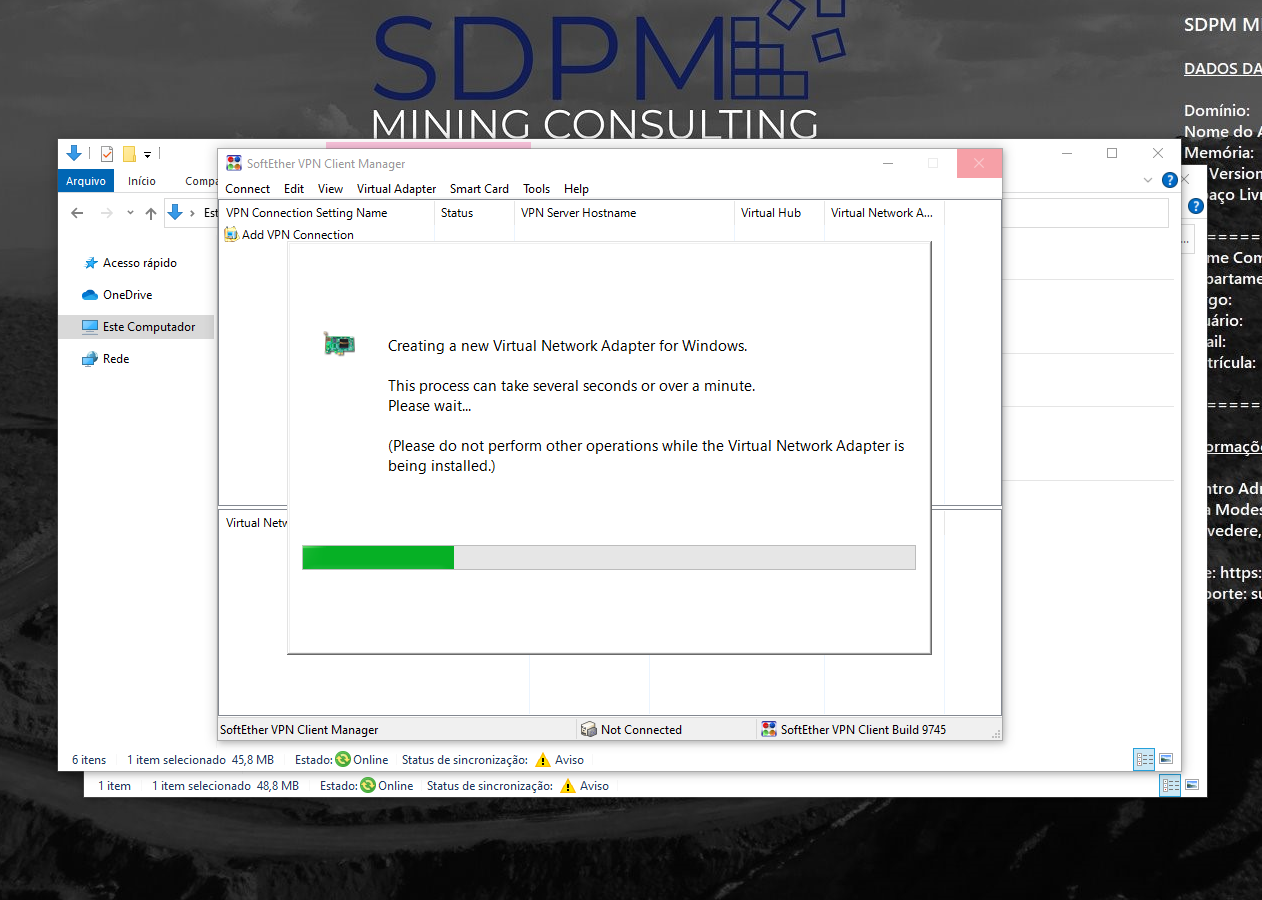The image size is (1262, 900).
Task: Expand the Explorer ribbon with chevron
Action: click(x=1148, y=181)
